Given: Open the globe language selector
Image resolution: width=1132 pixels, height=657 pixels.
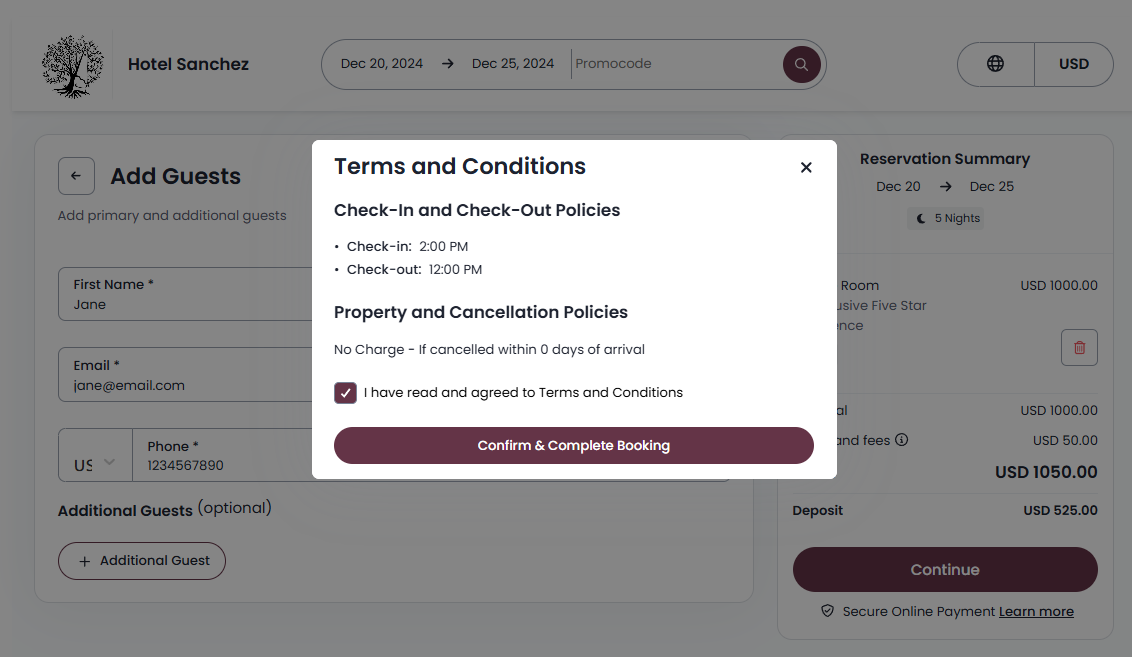Looking at the screenshot, I should pos(995,64).
